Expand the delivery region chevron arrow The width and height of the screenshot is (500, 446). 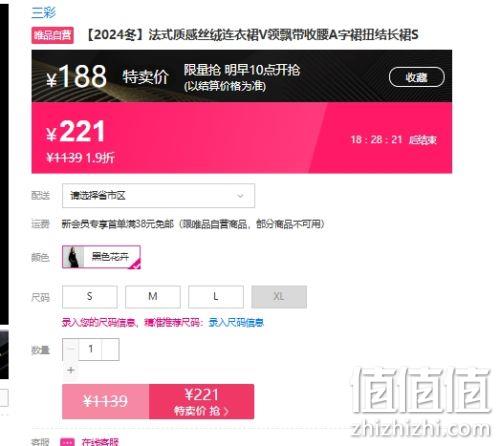(240, 196)
